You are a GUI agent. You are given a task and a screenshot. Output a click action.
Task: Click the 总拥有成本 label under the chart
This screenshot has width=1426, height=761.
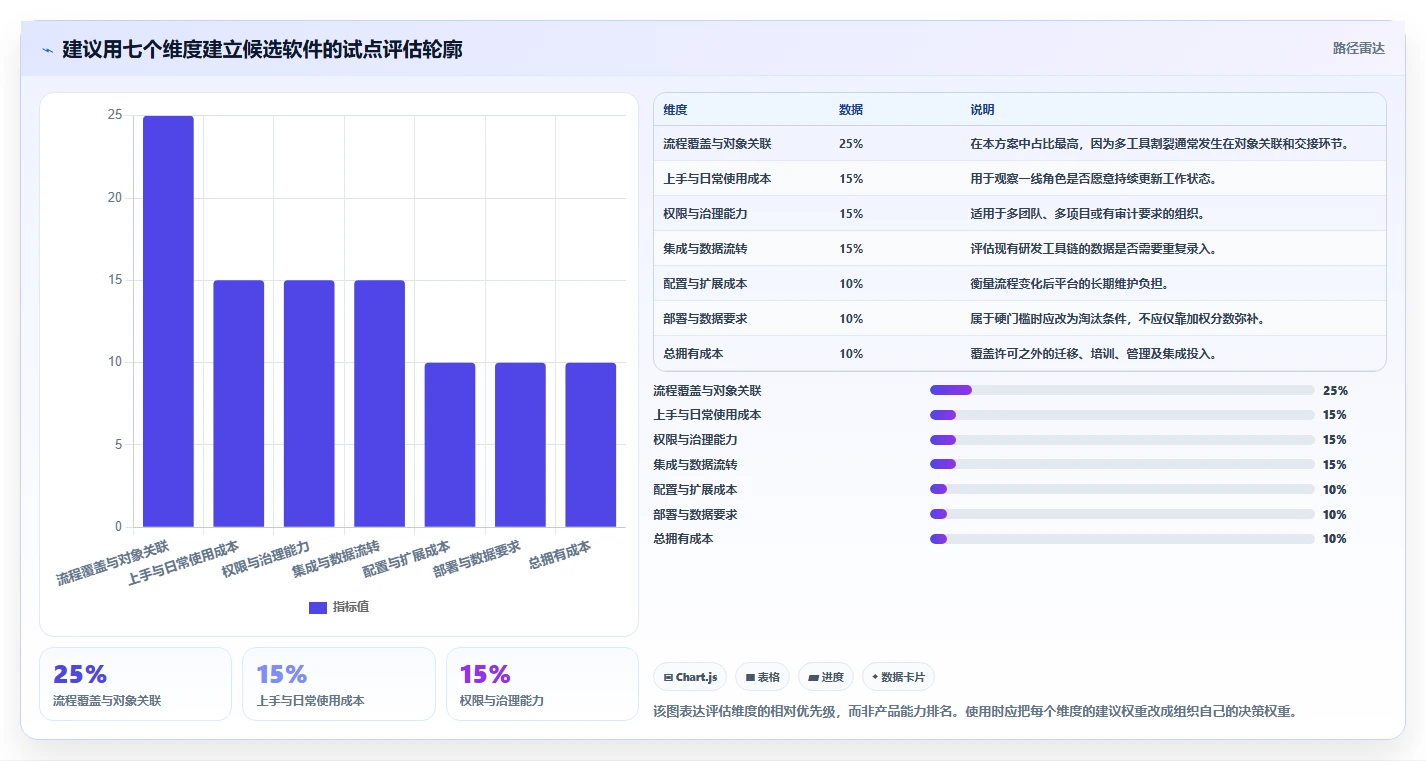coord(560,554)
